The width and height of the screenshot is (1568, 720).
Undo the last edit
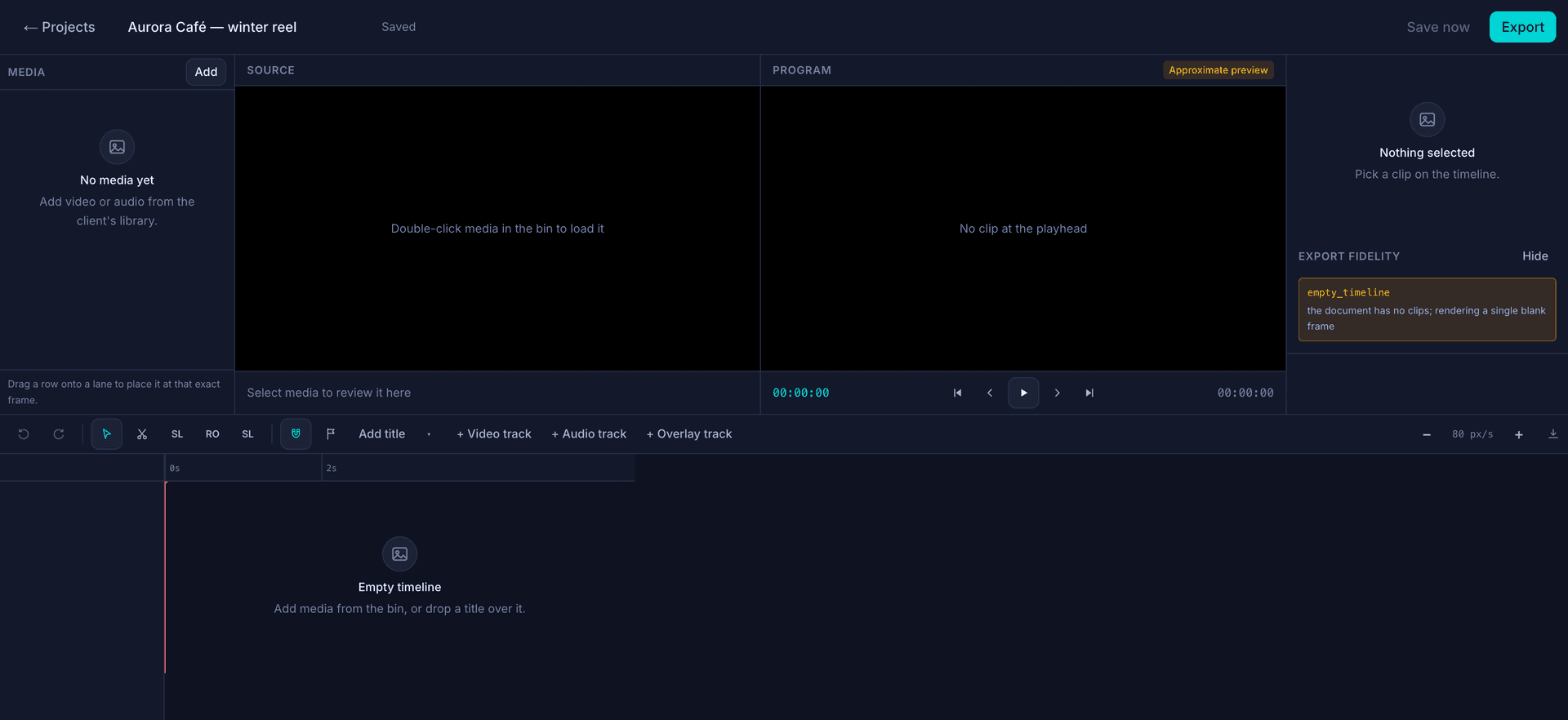click(x=24, y=434)
